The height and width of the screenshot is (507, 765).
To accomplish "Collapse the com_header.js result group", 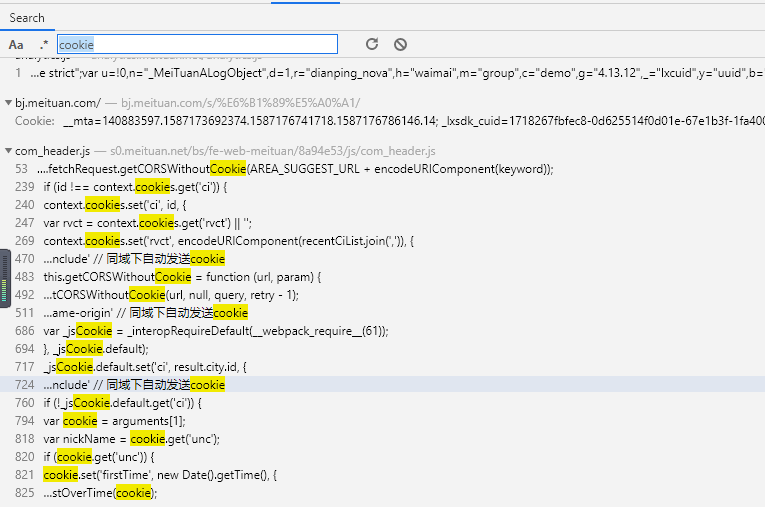I will [8, 151].
